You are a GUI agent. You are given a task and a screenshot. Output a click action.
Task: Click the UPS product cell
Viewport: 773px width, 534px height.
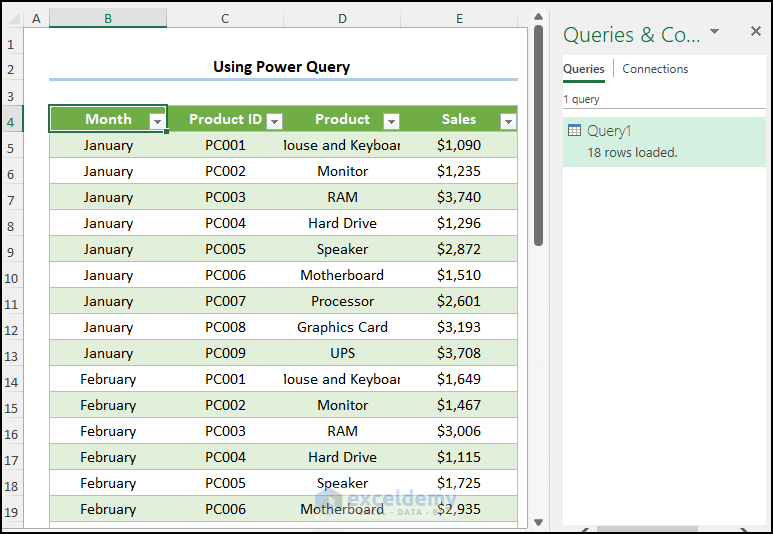tap(342, 353)
